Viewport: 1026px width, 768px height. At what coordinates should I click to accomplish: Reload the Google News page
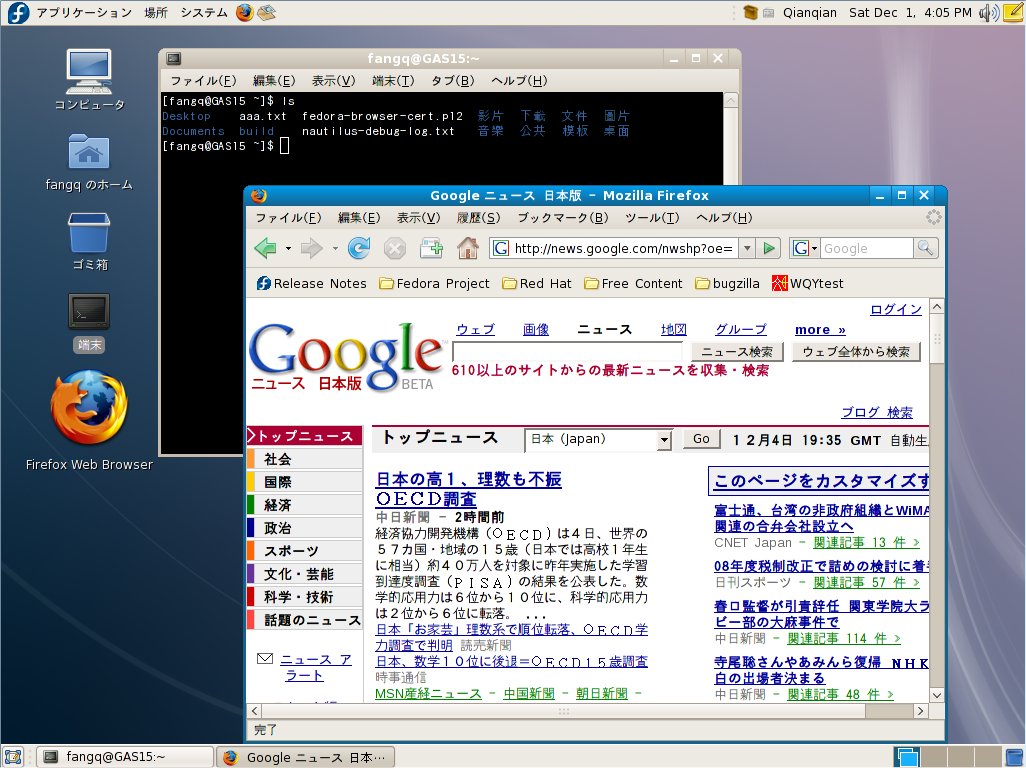click(x=359, y=249)
